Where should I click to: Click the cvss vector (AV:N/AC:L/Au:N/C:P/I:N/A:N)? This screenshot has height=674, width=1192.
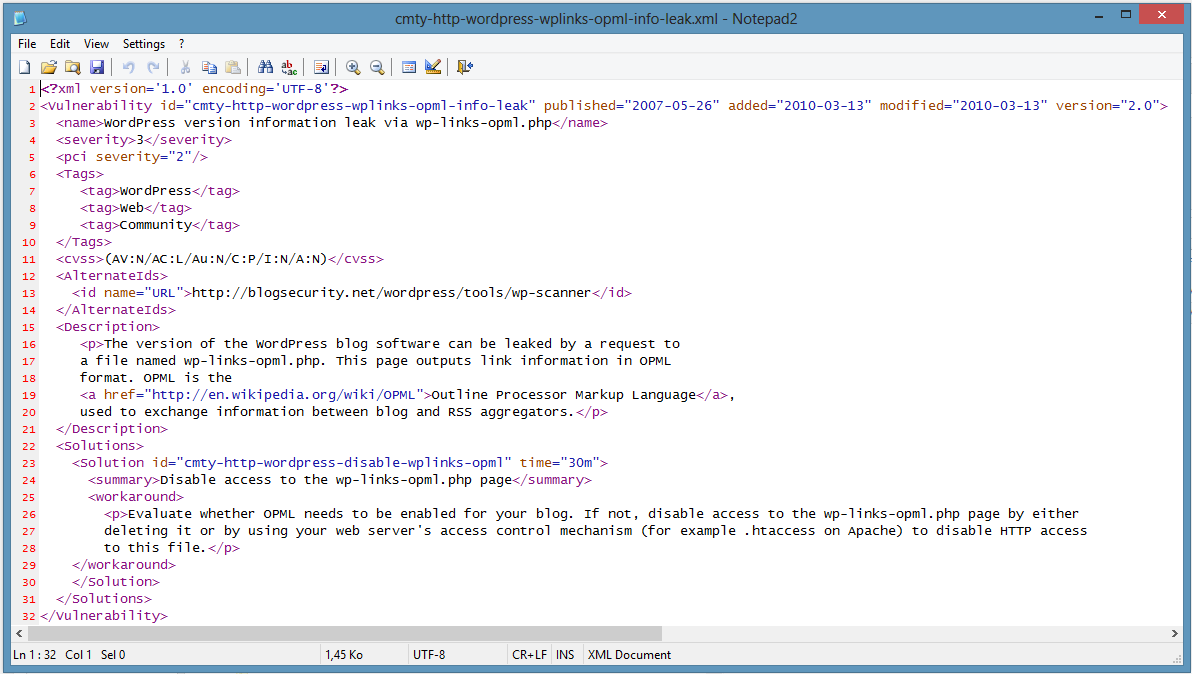point(216,258)
